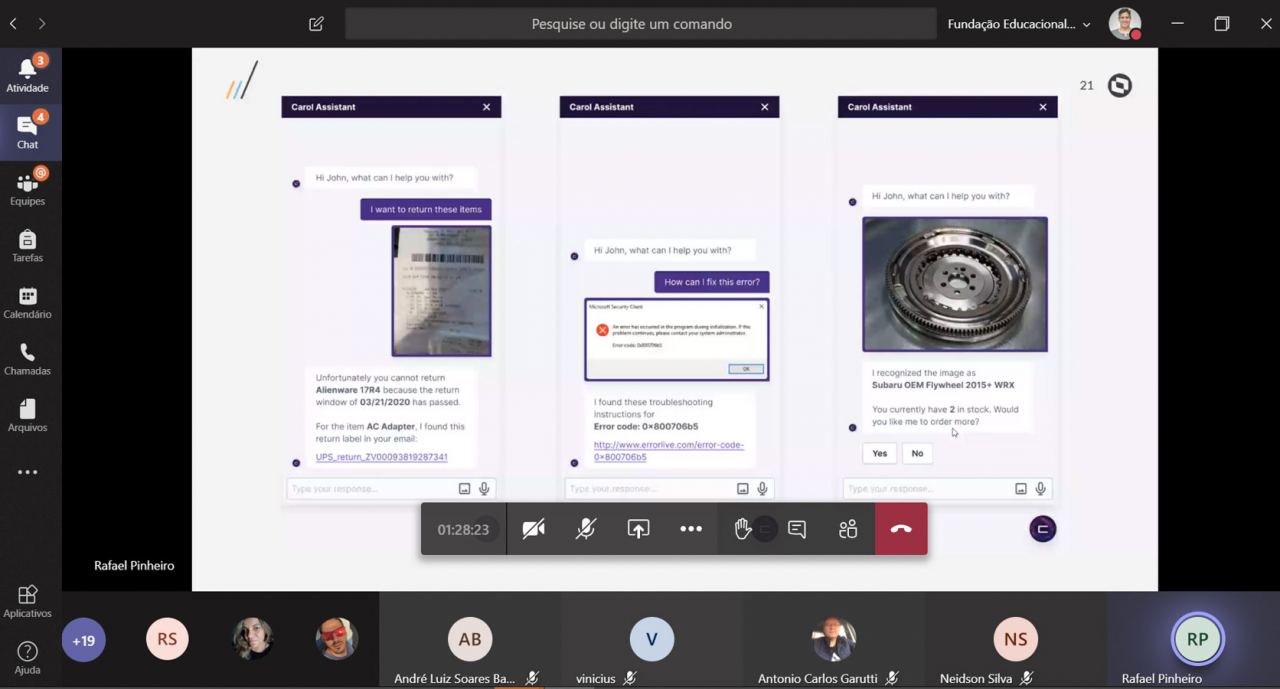Compose a new chat message
This screenshot has width=1280, height=689.
pyautogui.click(x=316, y=24)
